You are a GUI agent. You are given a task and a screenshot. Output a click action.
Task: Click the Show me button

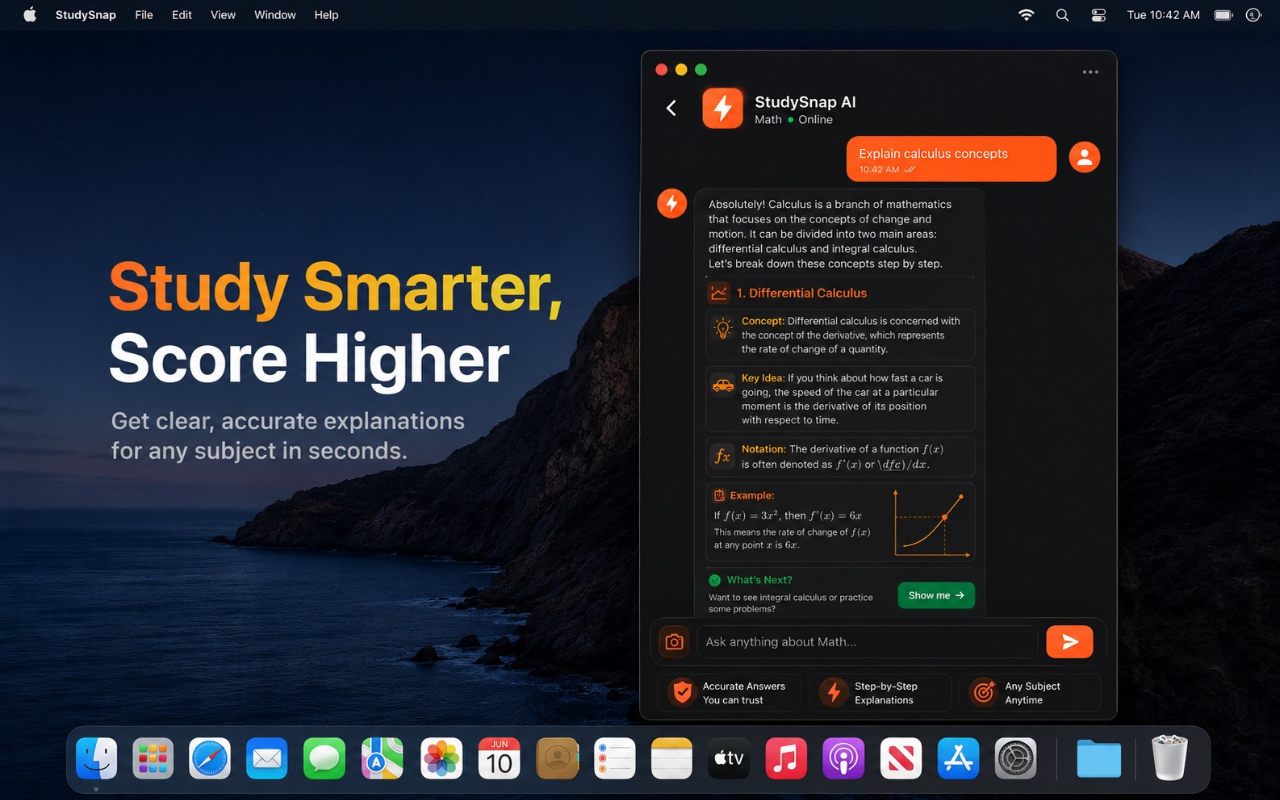click(936, 595)
